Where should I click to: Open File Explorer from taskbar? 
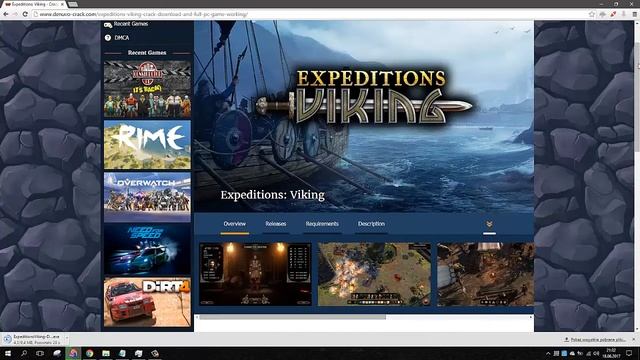pos(106,353)
